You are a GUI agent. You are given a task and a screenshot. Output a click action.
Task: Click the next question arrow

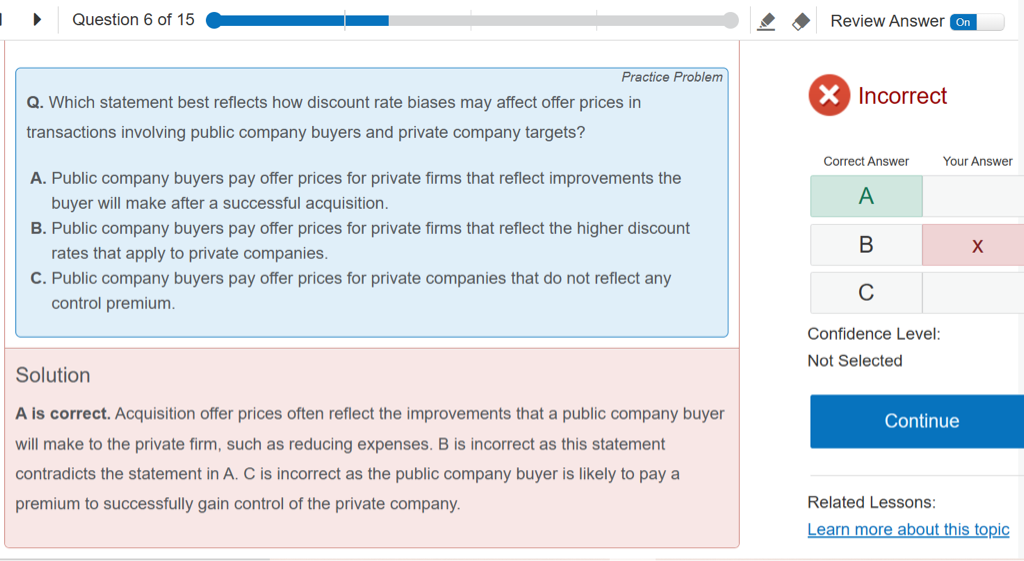point(38,20)
